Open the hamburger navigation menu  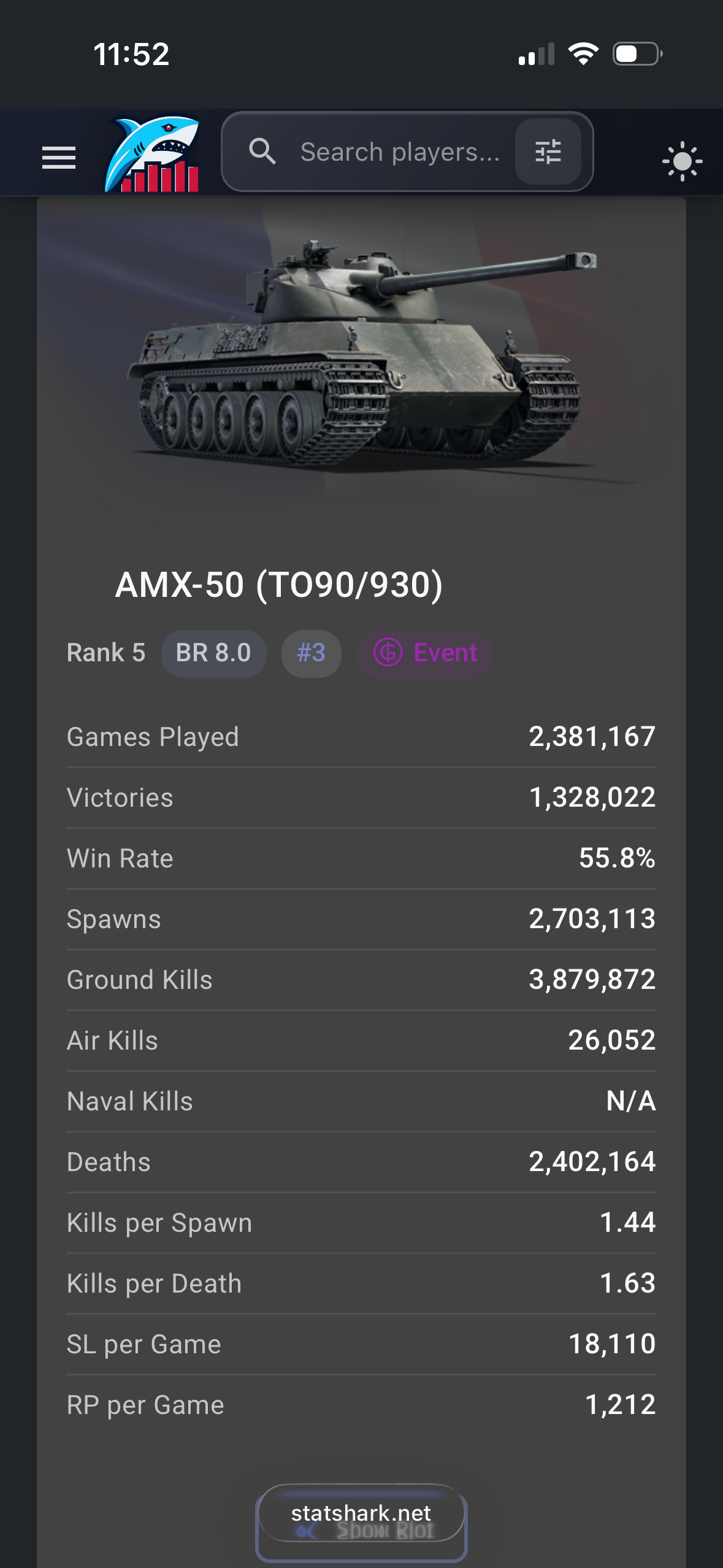[x=59, y=158]
